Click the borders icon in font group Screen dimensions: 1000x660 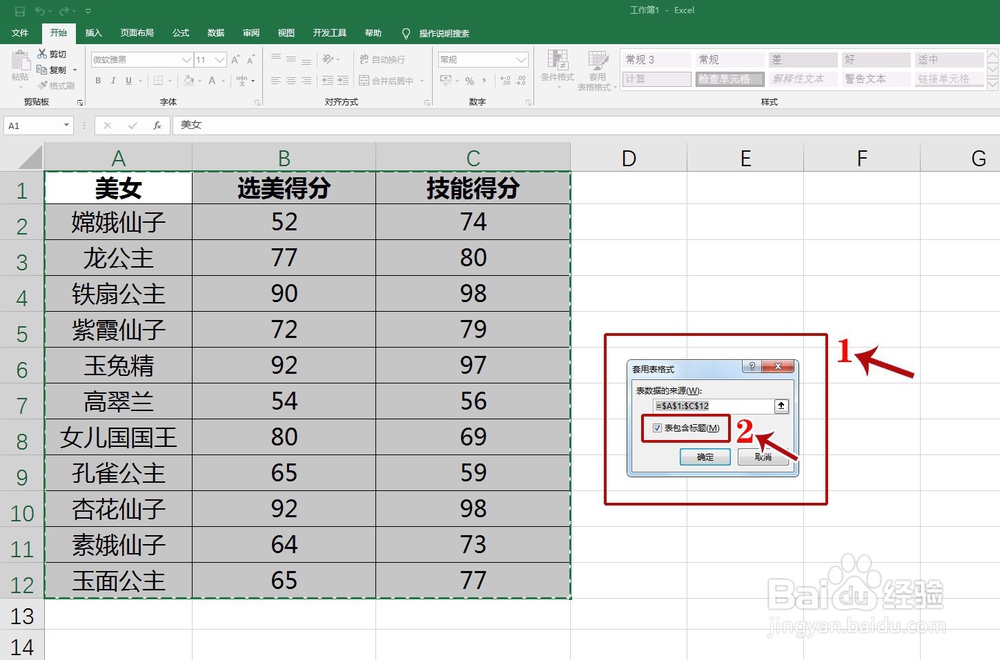(x=158, y=81)
